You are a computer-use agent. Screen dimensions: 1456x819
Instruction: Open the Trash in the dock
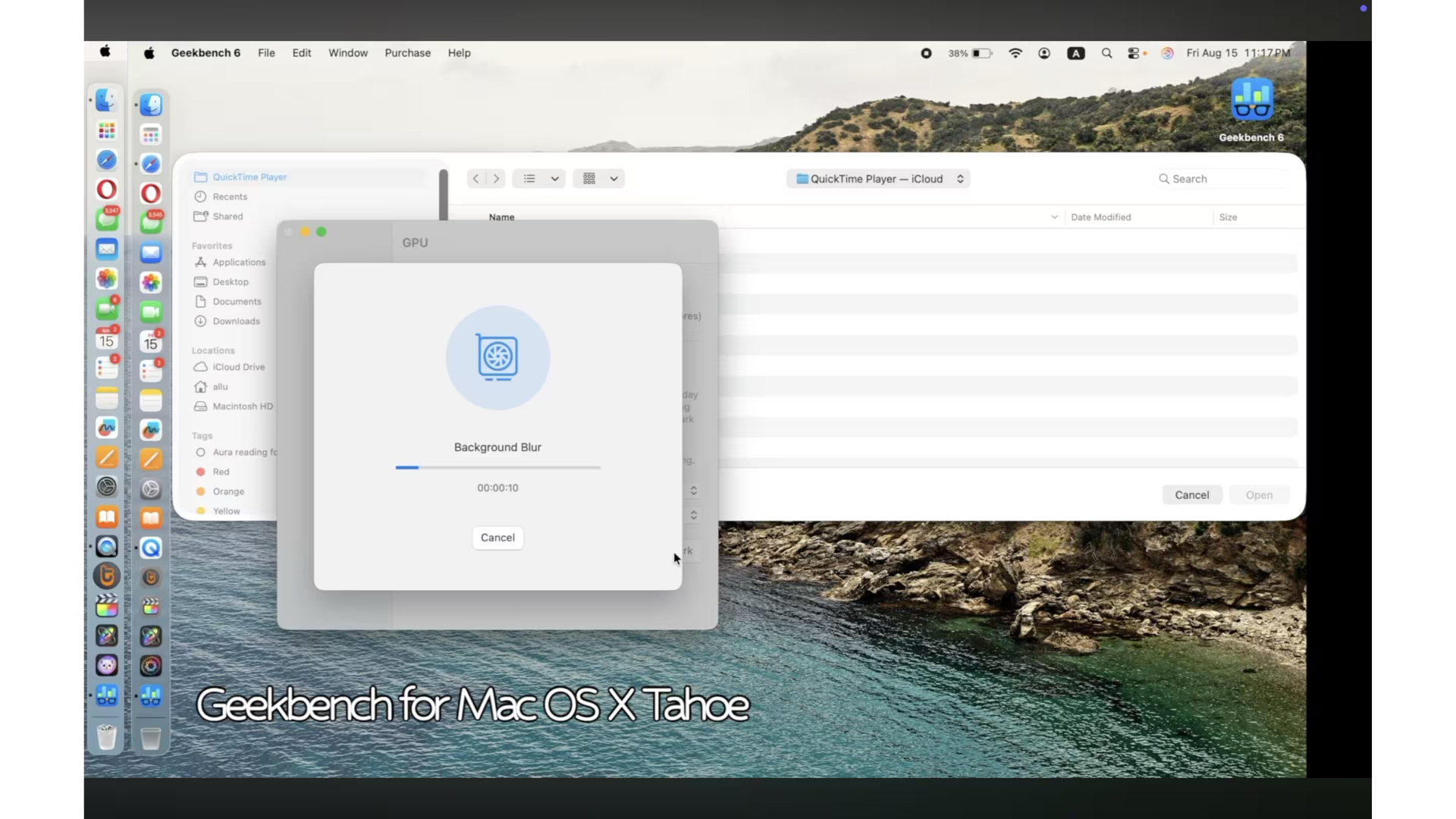[151, 738]
